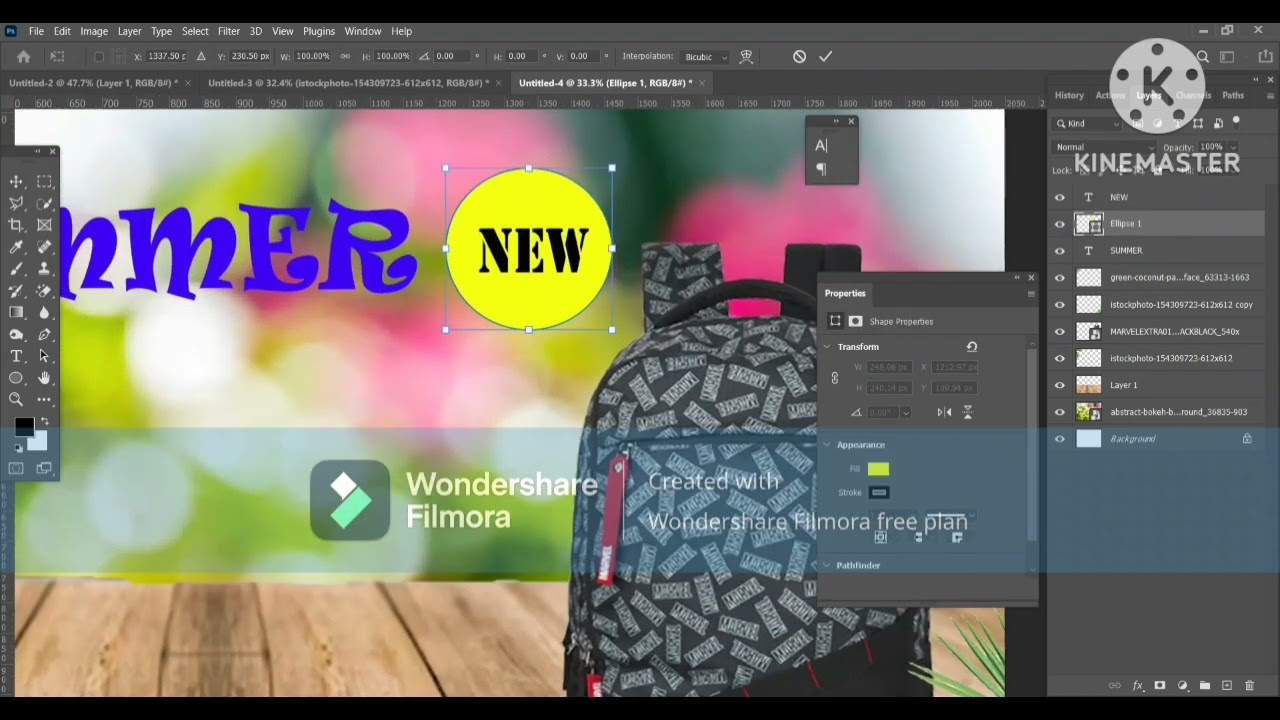Select the Eraser tool
1280x720 pixels.
[45, 291]
